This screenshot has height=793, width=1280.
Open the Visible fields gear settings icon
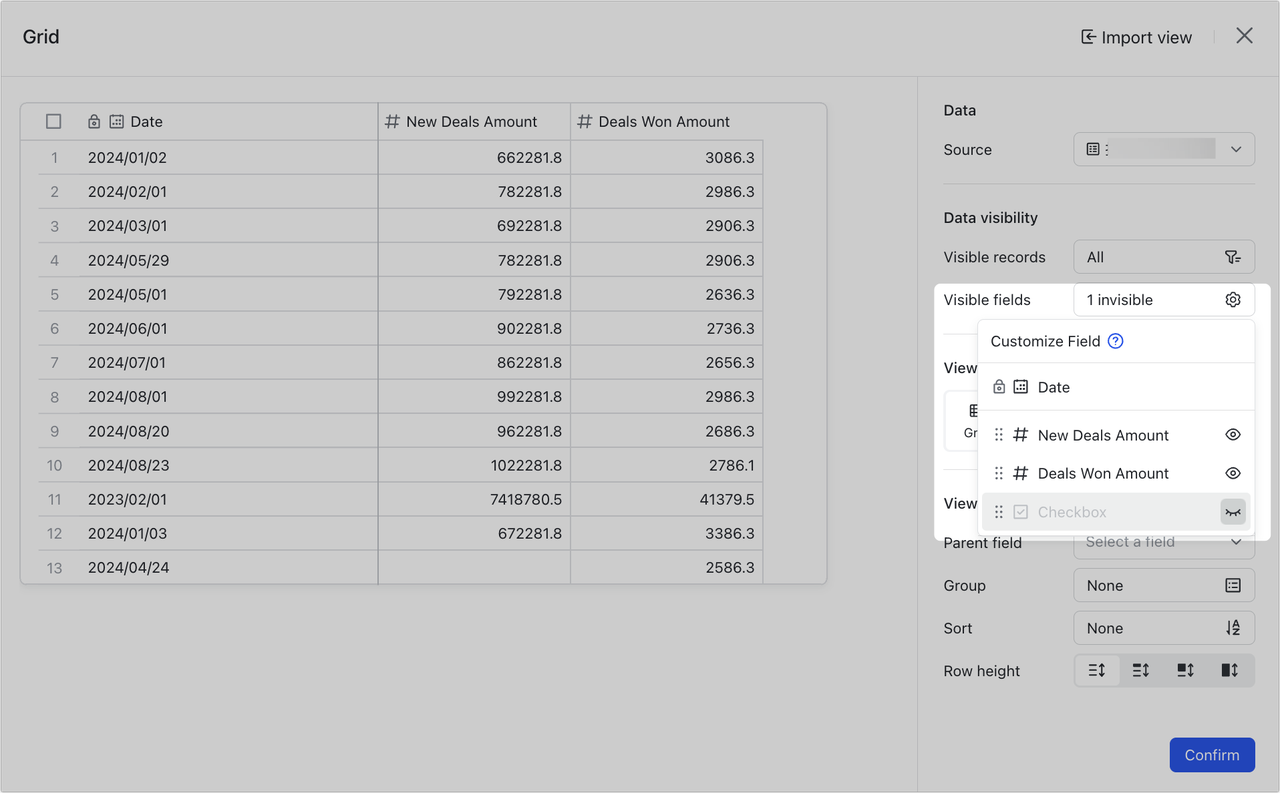point(1233,300)
